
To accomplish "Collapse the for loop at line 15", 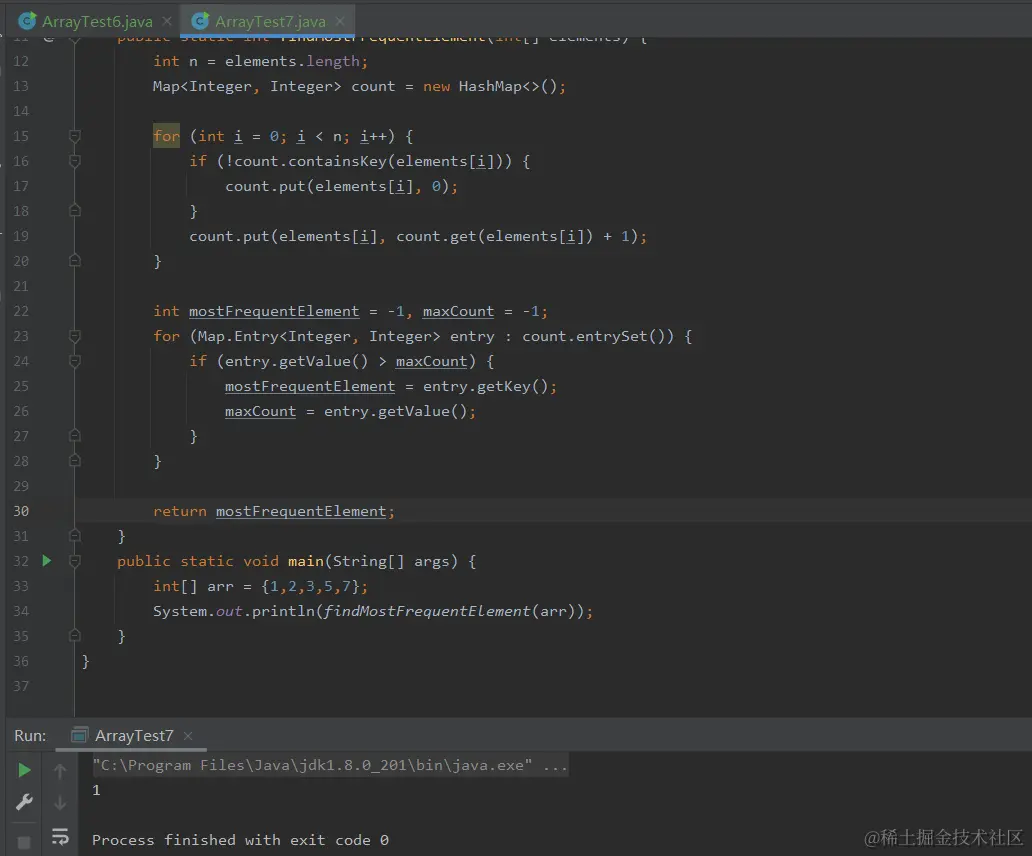I will 74,136.
